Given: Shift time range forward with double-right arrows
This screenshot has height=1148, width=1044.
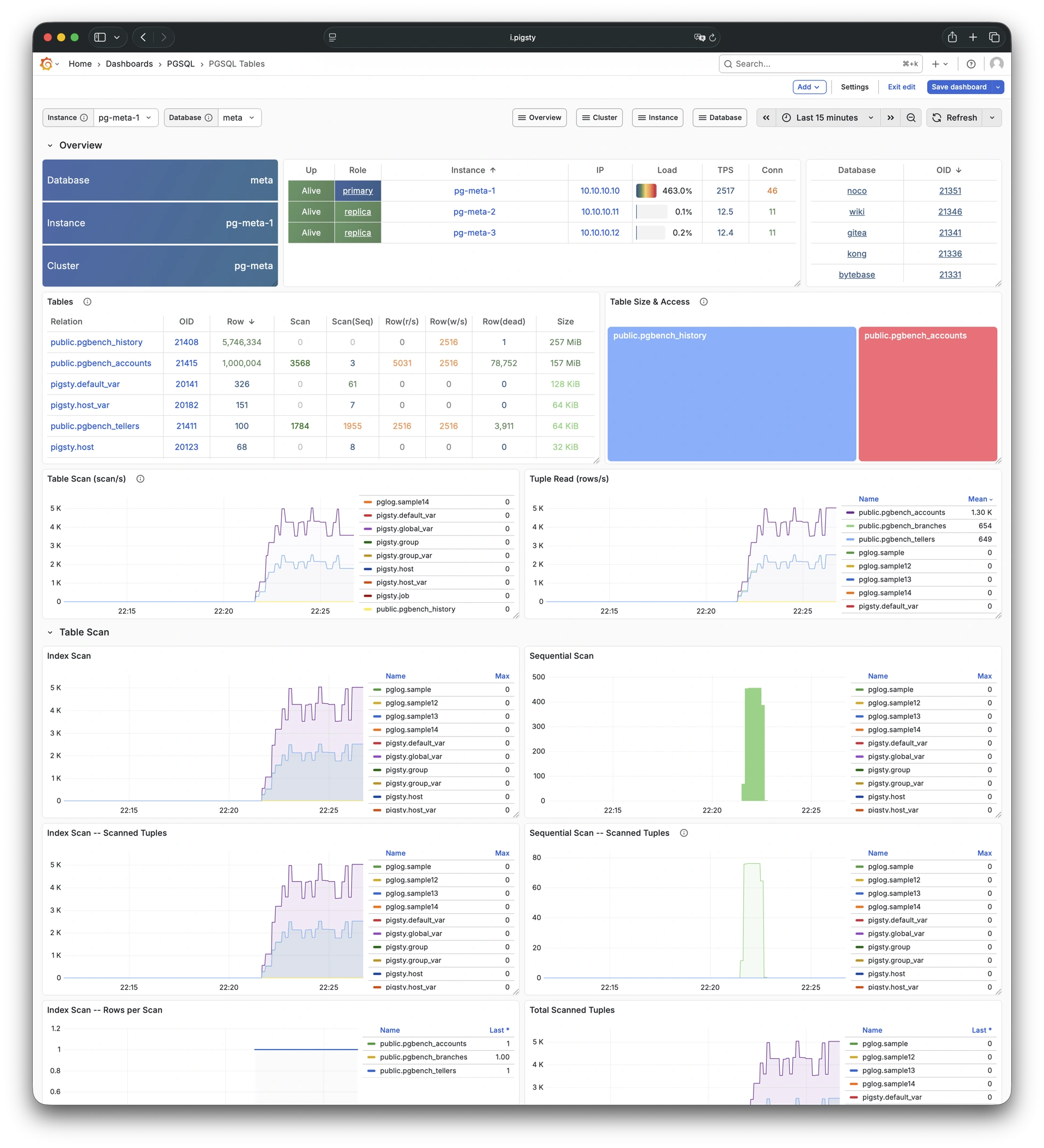Looking at the screenshot, I should coord(890,118).
